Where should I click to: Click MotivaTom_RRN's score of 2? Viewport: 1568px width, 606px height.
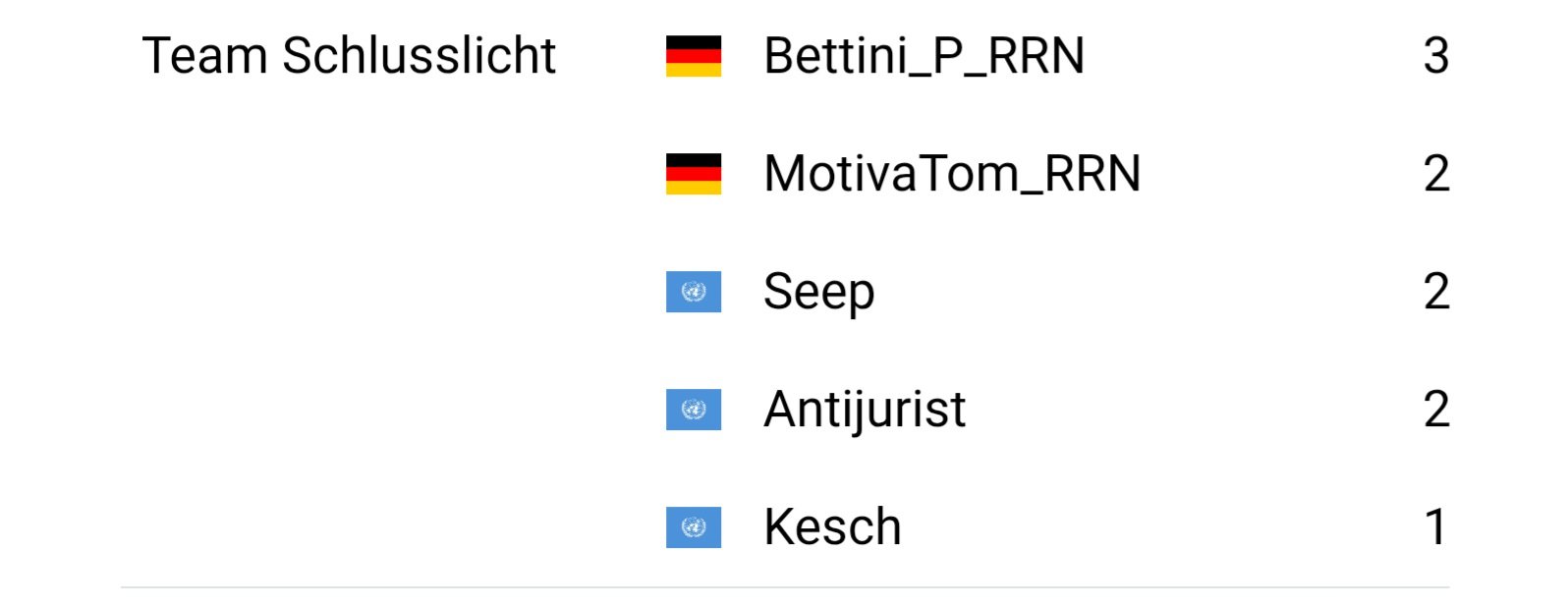tap(1435, 174)
